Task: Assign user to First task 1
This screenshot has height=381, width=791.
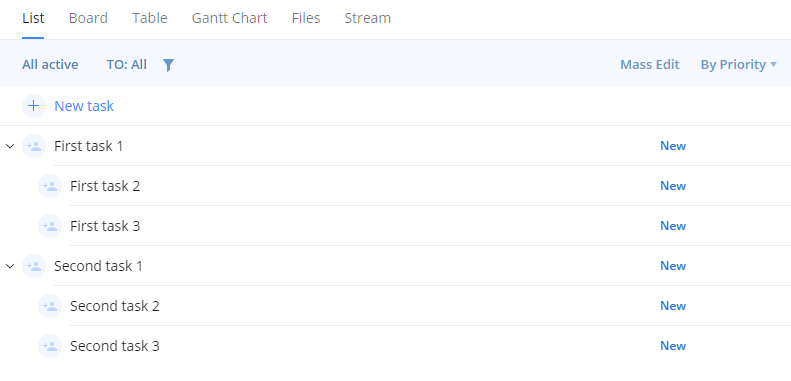Action: pos(34,146)
